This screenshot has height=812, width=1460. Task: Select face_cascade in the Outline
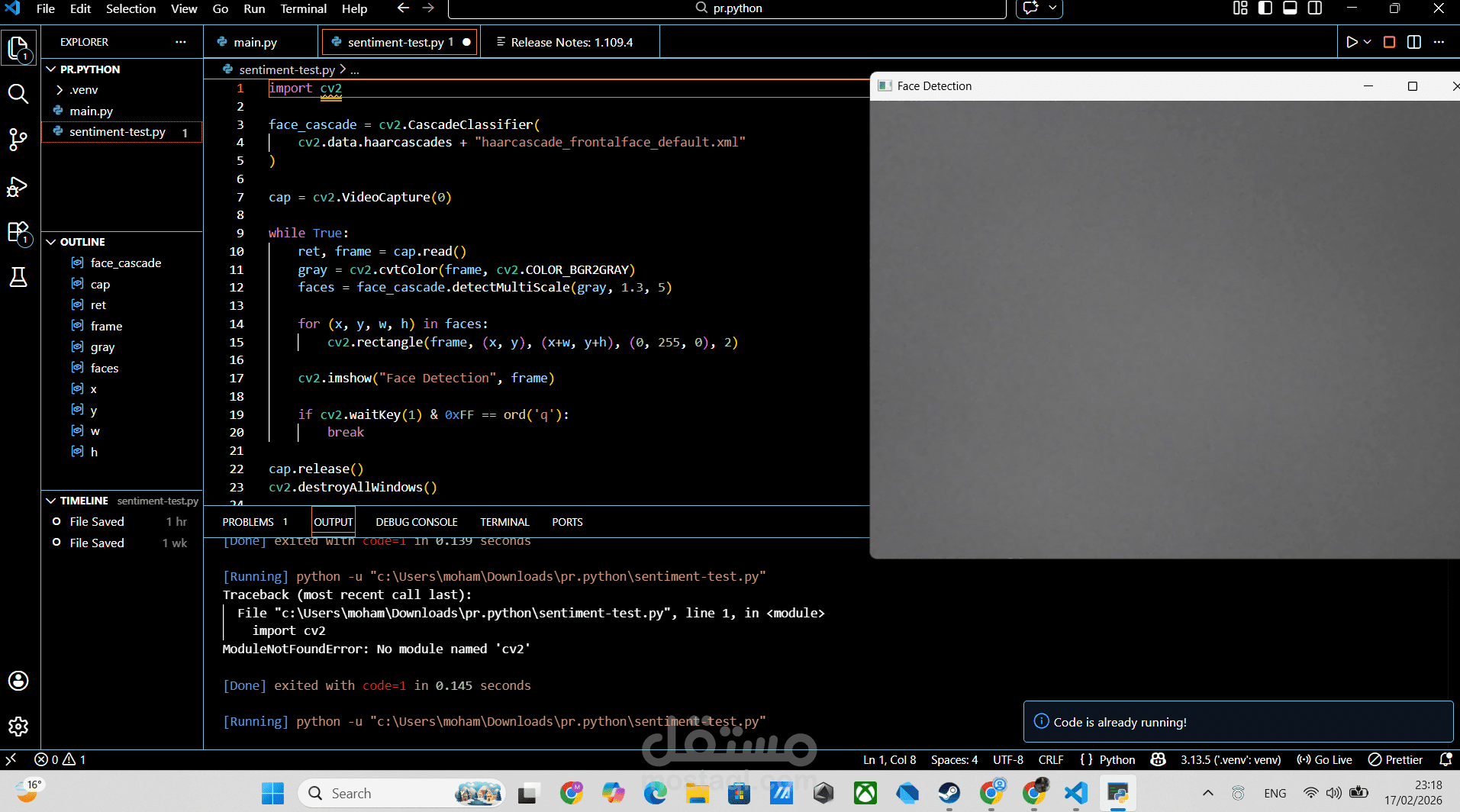[x=122, y=263]
